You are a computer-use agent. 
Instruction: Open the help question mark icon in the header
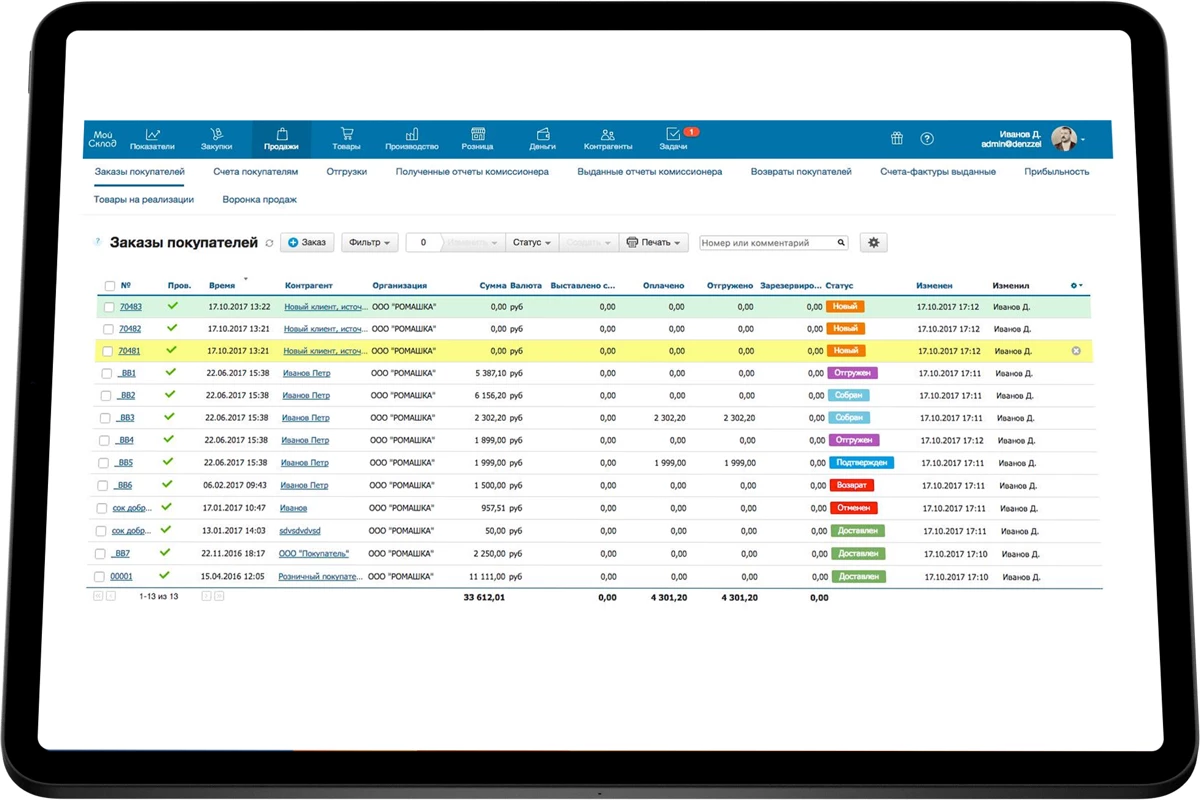[927, 139]
